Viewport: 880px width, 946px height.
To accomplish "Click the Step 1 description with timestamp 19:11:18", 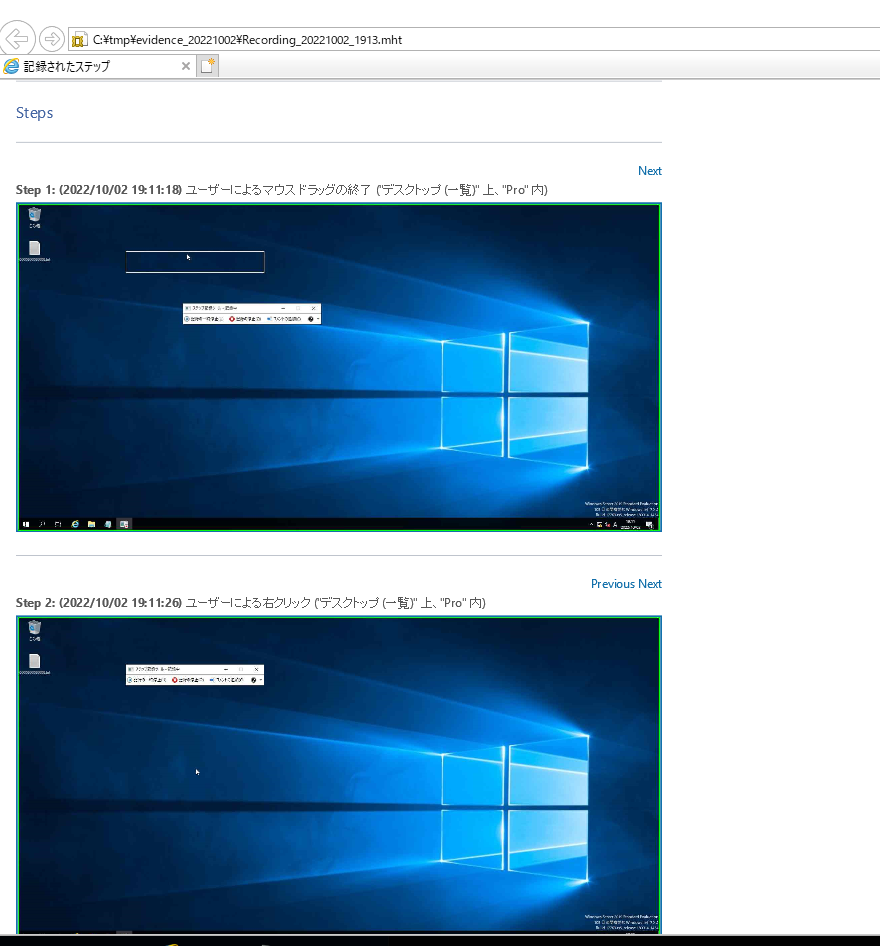I will click(x=282, y=190).
